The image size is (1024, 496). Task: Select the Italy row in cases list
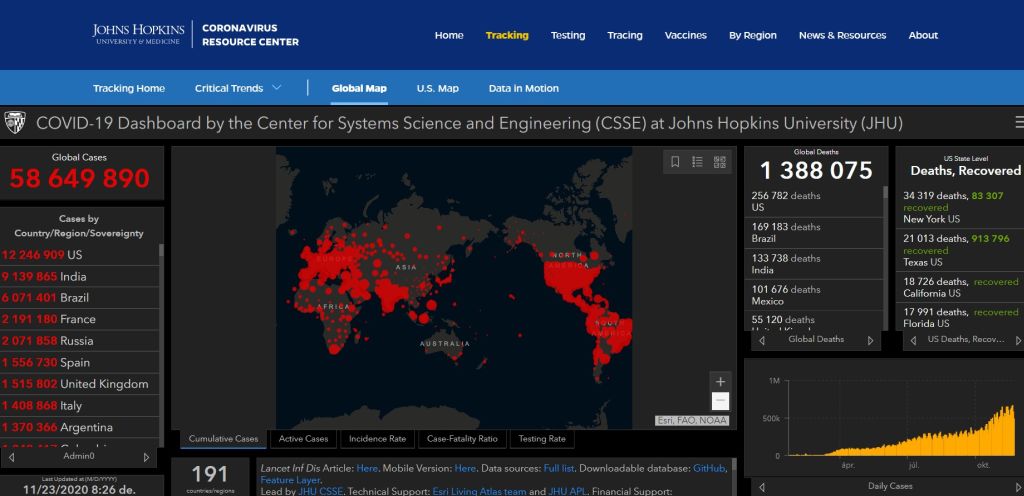pos(79,405)
